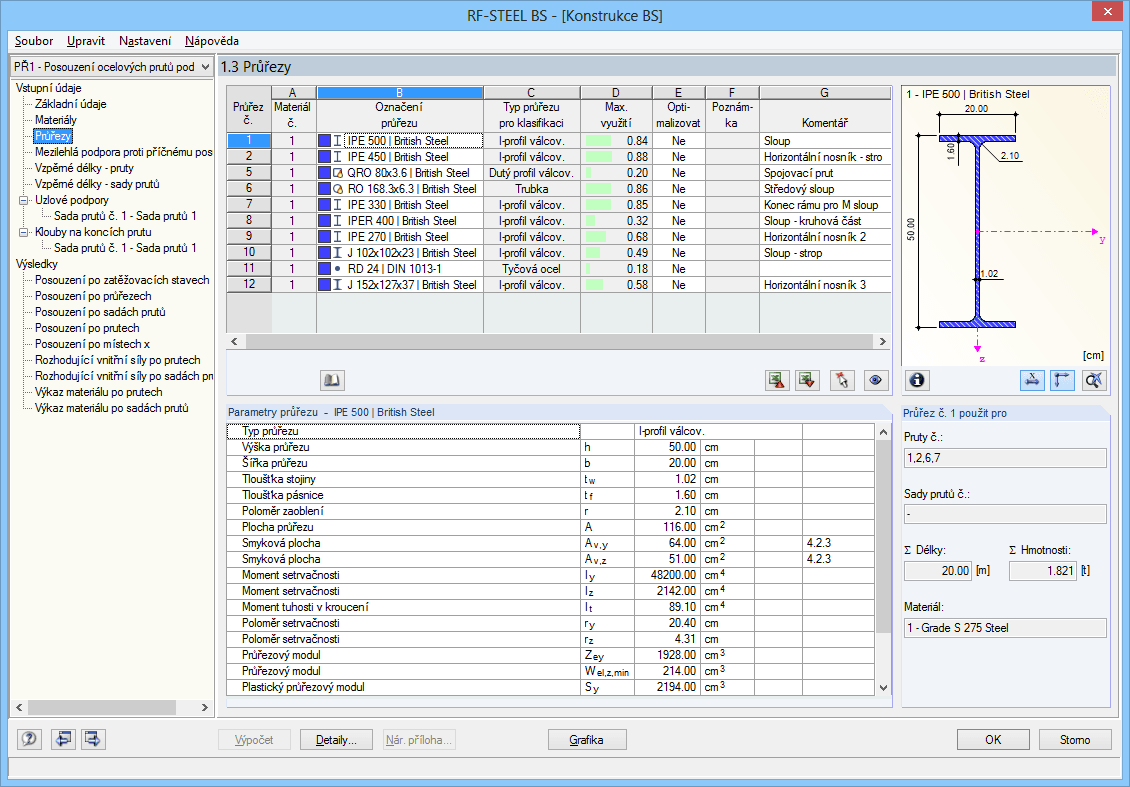This screenshot has height=787, width=1130.
Task: Click I-section icon in IPER 400 row
Action: pyautogui.click(x=337, y=221)
